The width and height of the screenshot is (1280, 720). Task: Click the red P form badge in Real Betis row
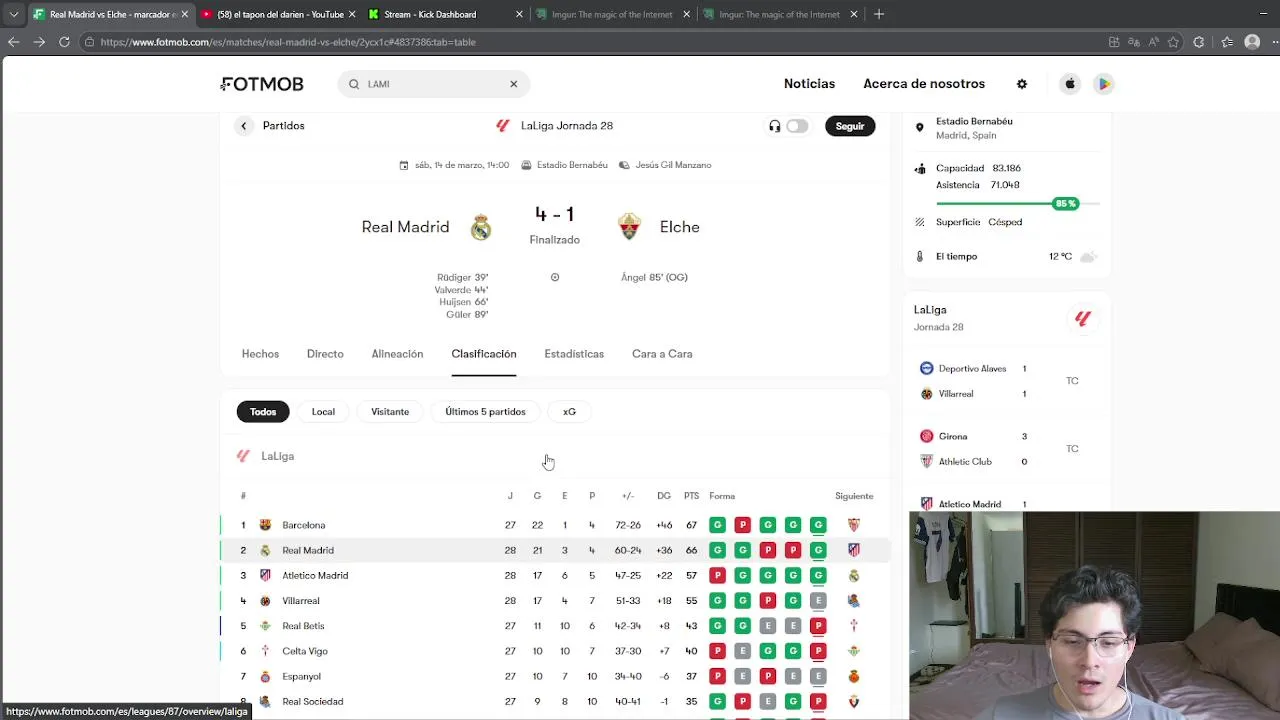[x=818, y=626]
